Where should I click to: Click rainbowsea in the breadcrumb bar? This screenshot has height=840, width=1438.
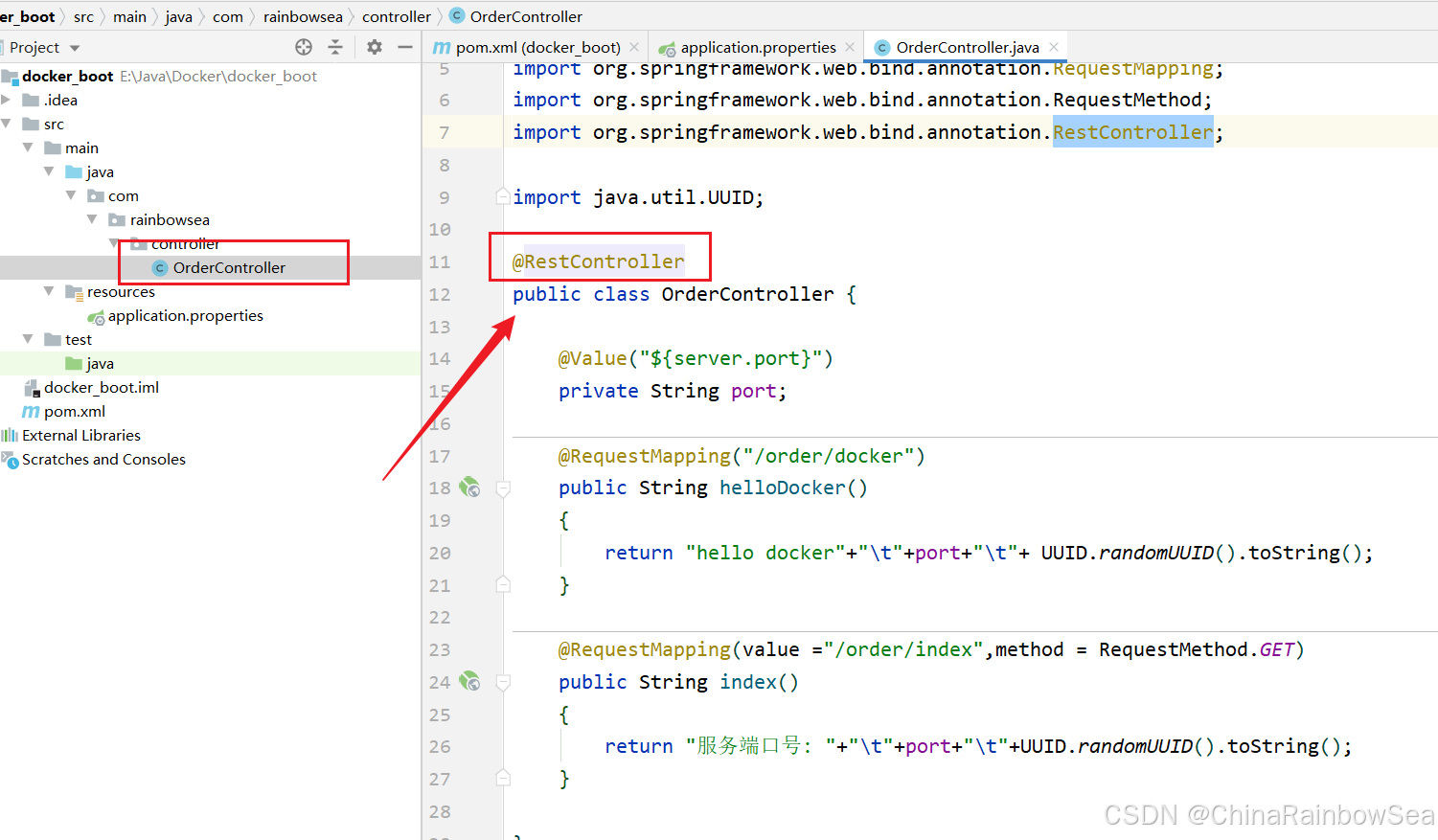click(x=303, y=16)
